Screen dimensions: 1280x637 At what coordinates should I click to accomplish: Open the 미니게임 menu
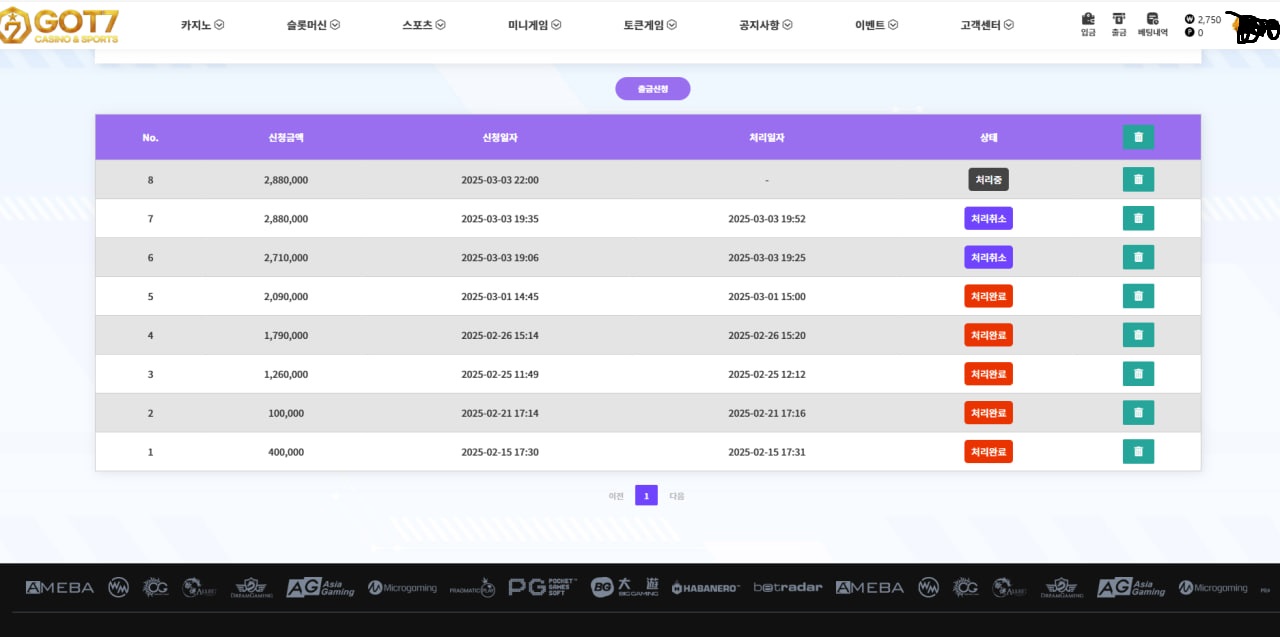tap(534, 25)
